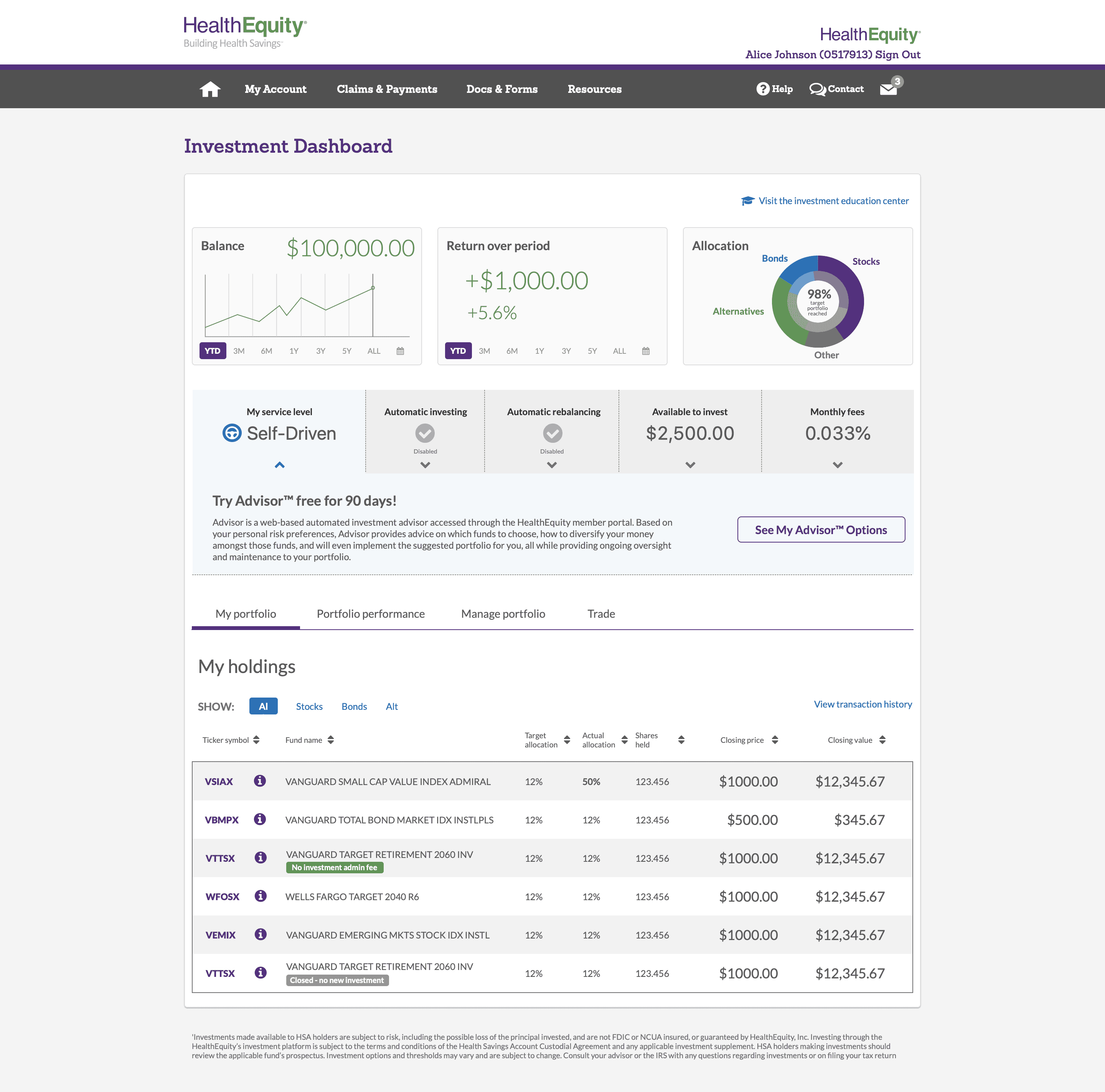Click the home icon in navigation bar
This screenshot has width=1105, height=1092.
click(x=210, y=89)
